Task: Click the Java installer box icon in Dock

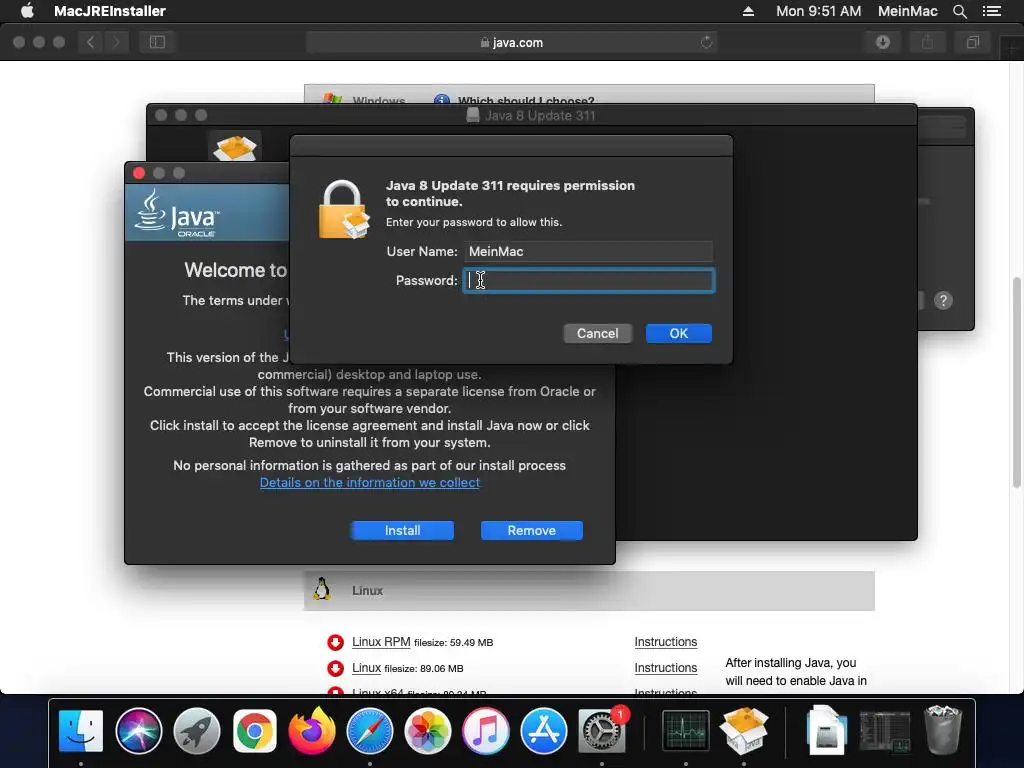Action: (x=744, y=731)
